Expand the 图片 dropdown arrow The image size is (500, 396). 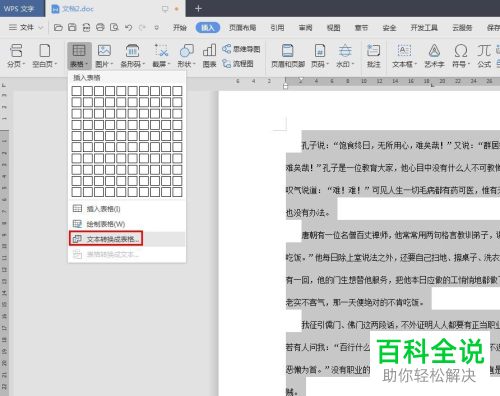click(x=112, y=64)
